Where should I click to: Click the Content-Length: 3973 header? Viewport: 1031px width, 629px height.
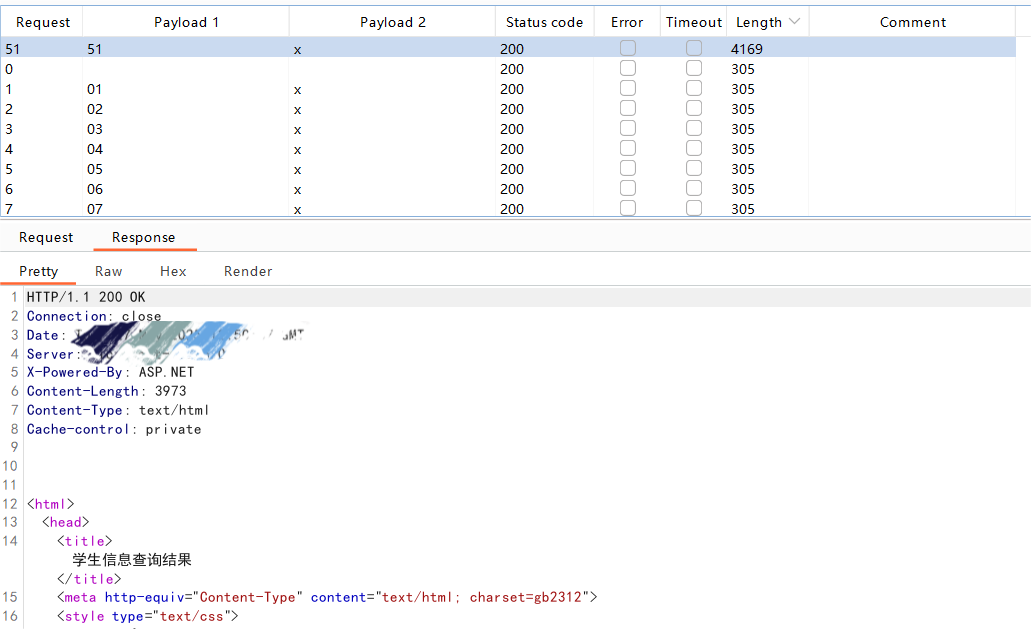coord(107,391)
